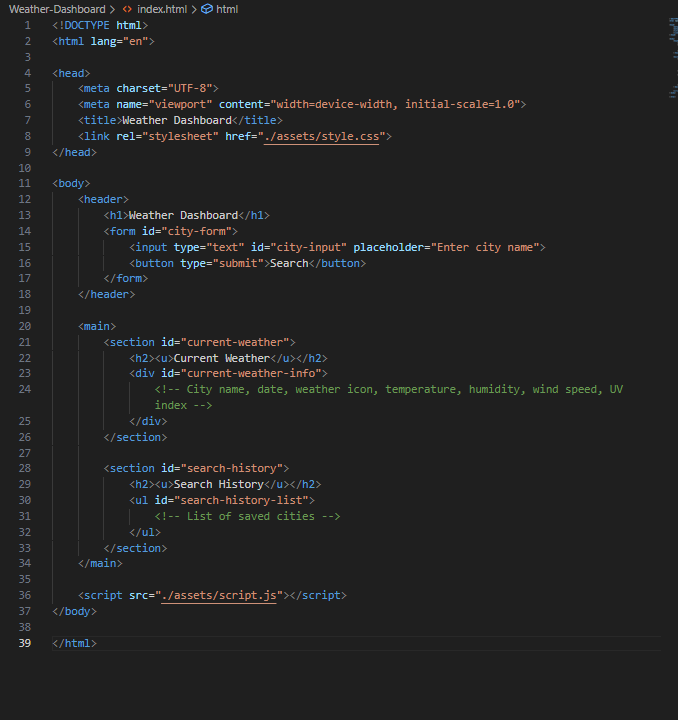Click the "city-form" id value

pos(196,231)
